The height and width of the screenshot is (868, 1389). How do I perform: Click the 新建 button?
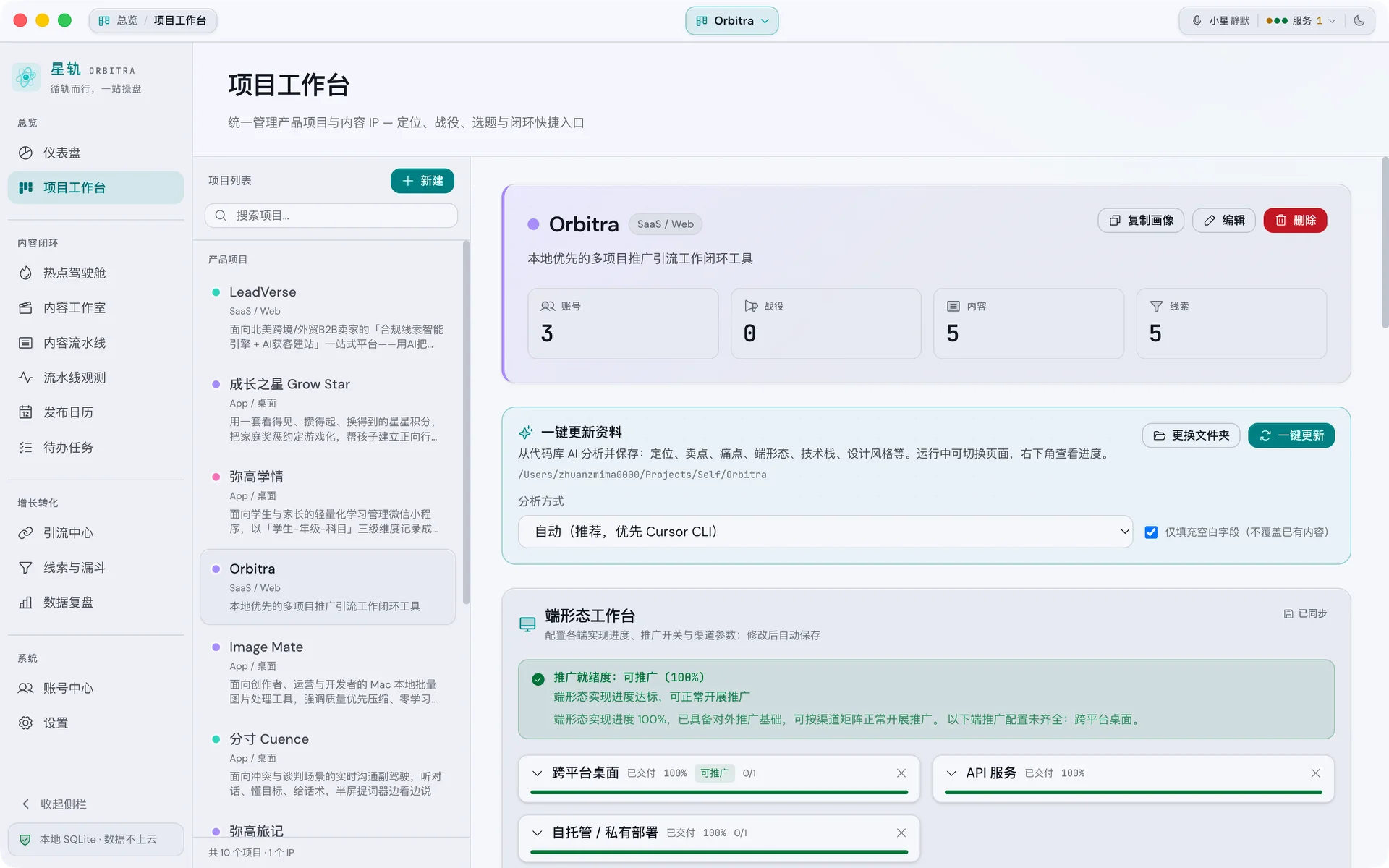(422, 181)
